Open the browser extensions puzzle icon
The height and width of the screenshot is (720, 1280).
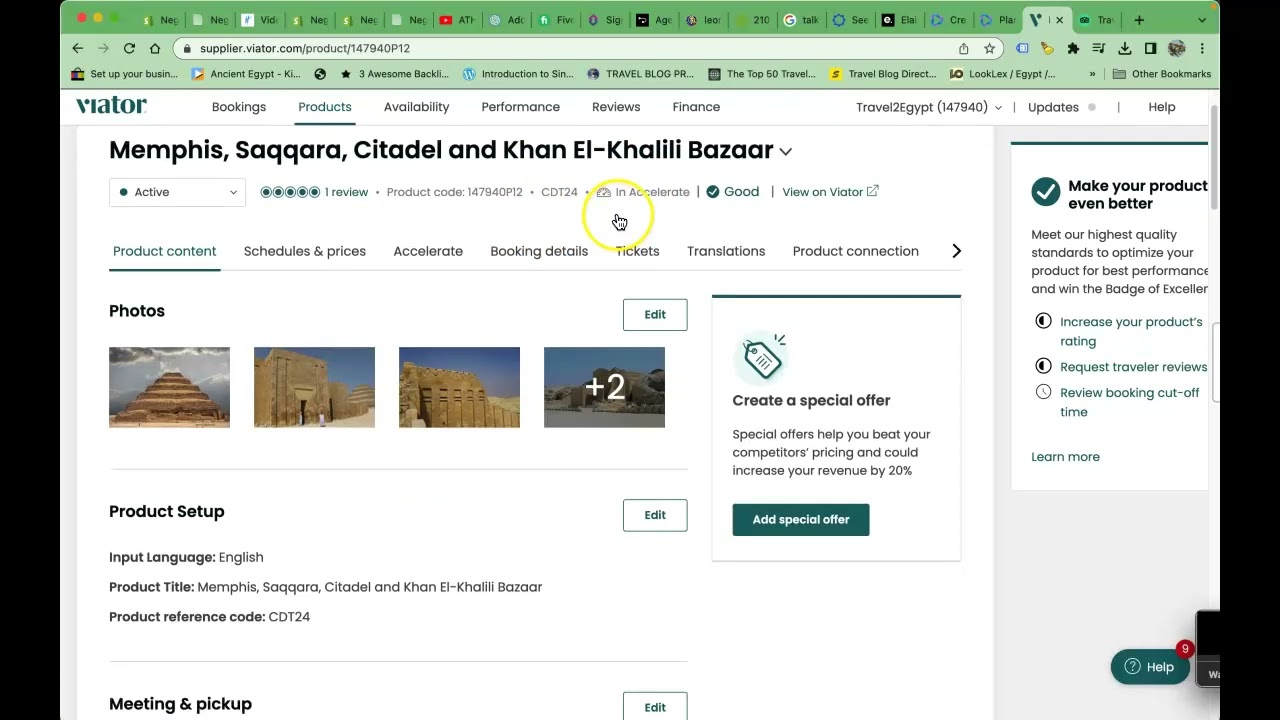click(1073, 48)
